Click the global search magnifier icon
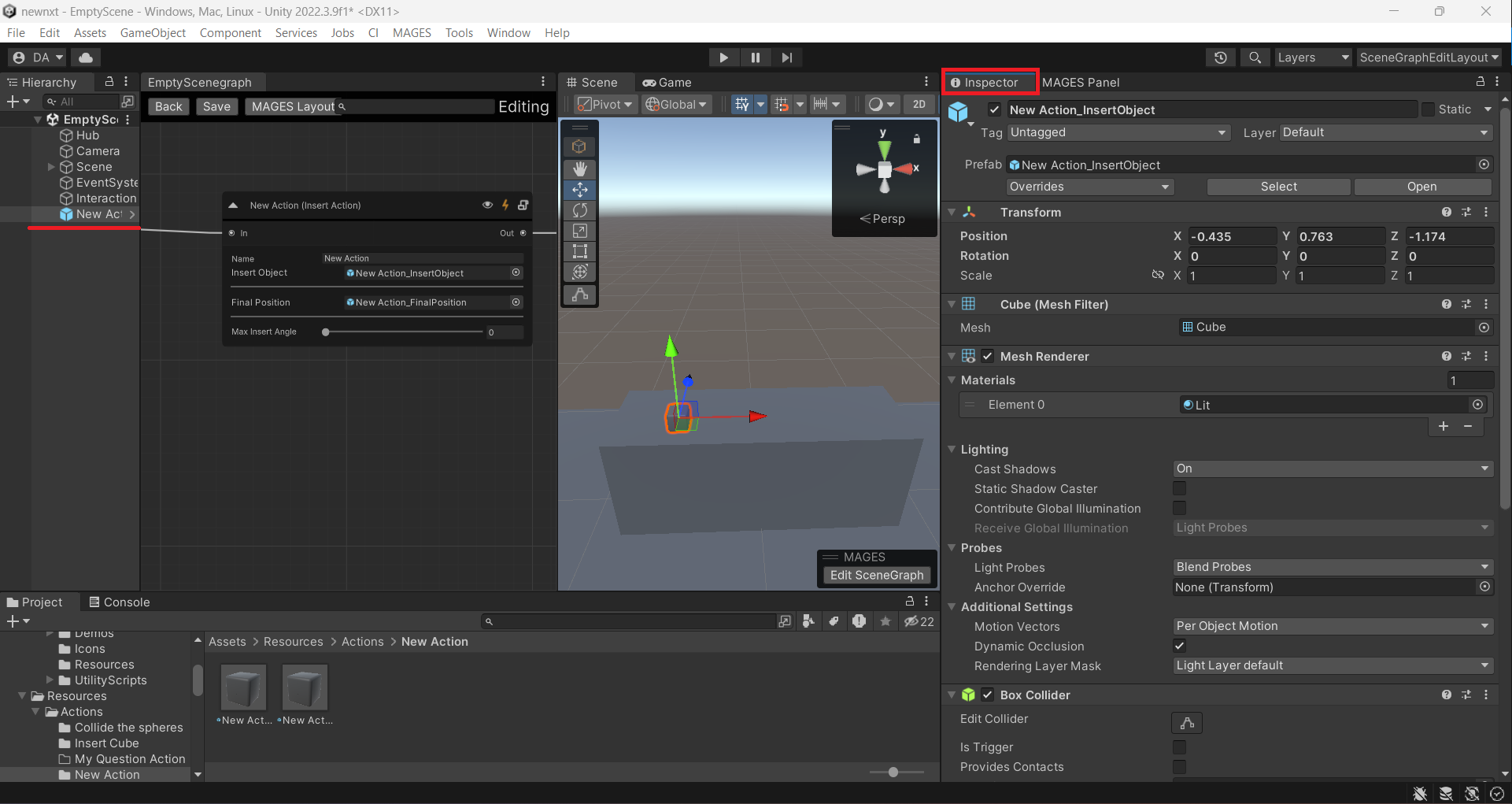The height and width of the screenshot is (804, 1512). [x=1255, y=57]
